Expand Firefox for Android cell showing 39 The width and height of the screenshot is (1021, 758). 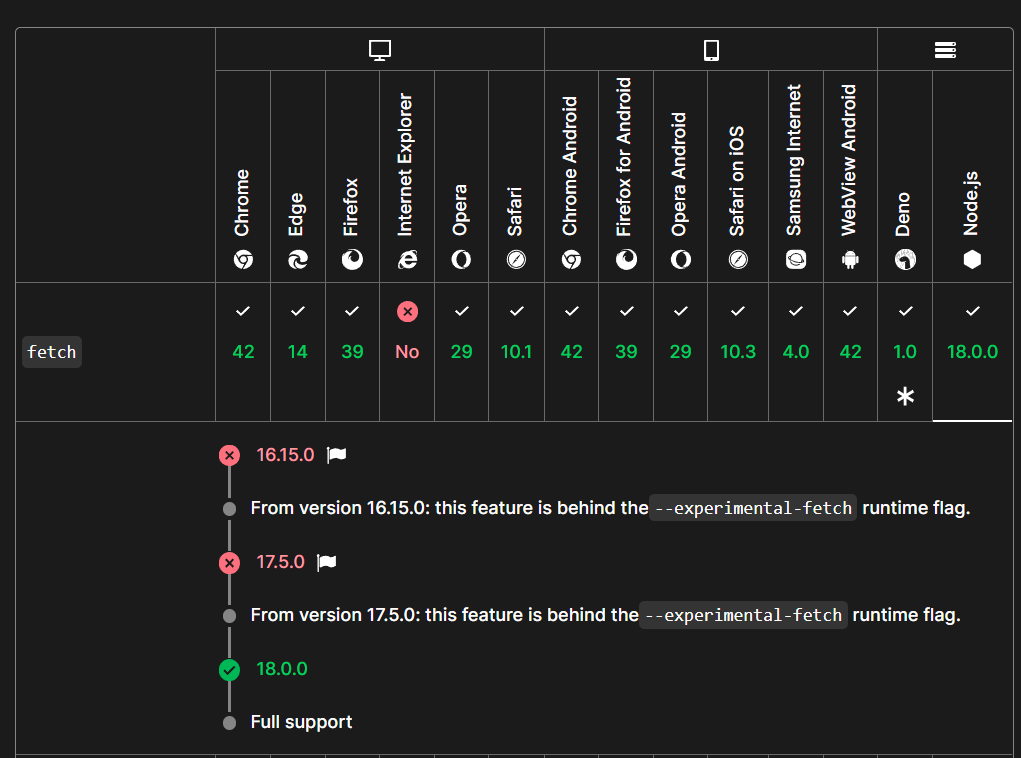tap(626, 352)
